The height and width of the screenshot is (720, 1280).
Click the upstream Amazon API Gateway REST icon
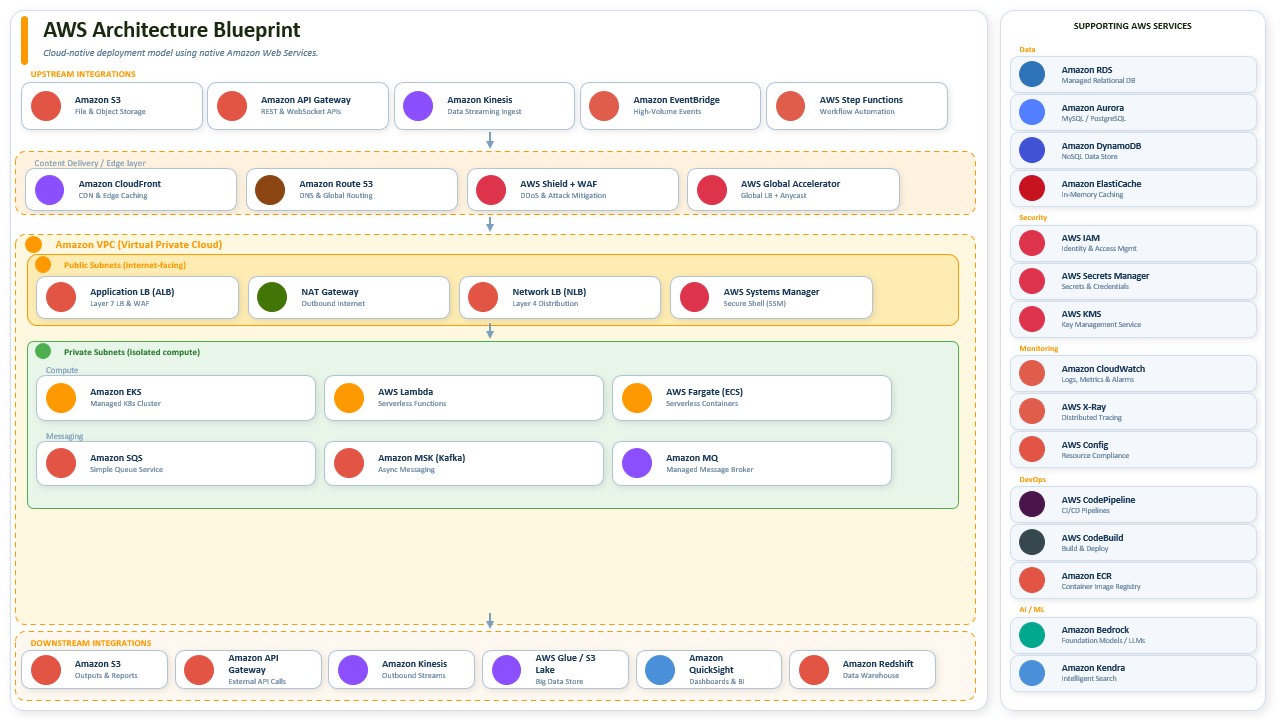click(x=232, y=106)
